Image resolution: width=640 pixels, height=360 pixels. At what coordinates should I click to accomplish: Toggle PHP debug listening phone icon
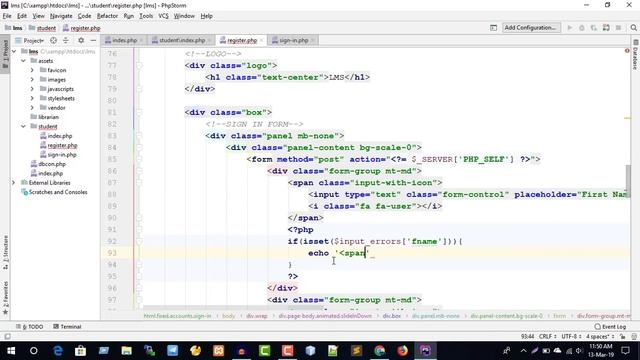tap(606, 28)
